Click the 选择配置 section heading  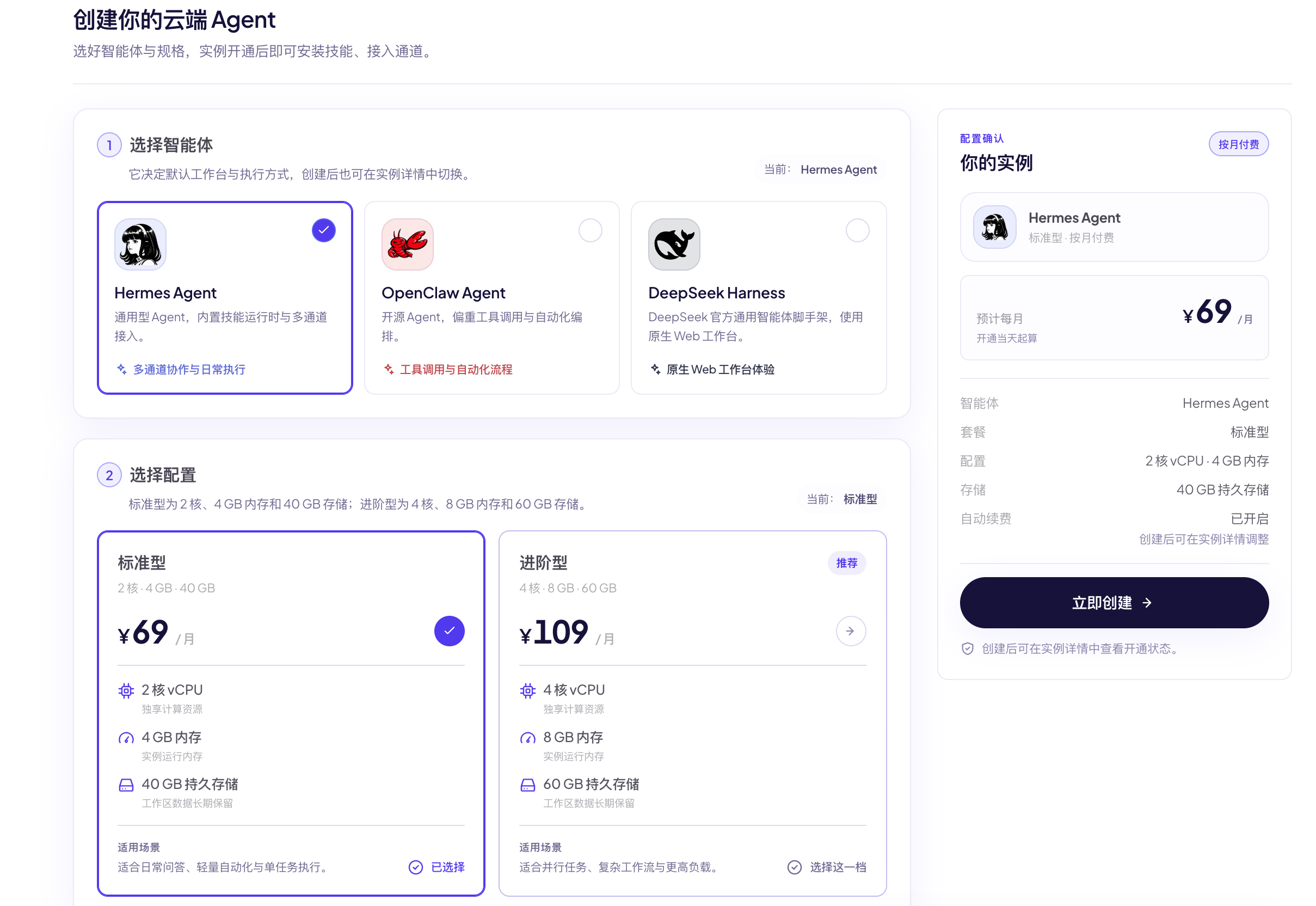[163, 475]
